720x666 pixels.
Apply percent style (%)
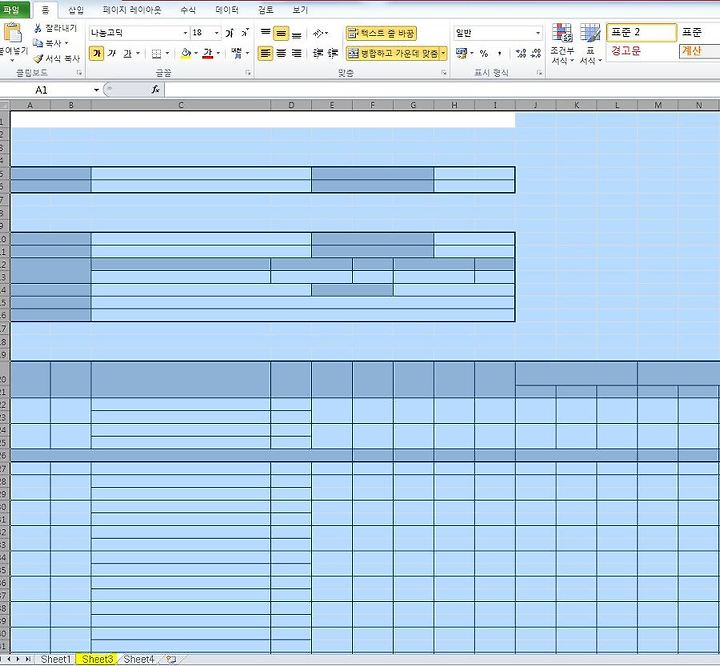pos(484,53)
